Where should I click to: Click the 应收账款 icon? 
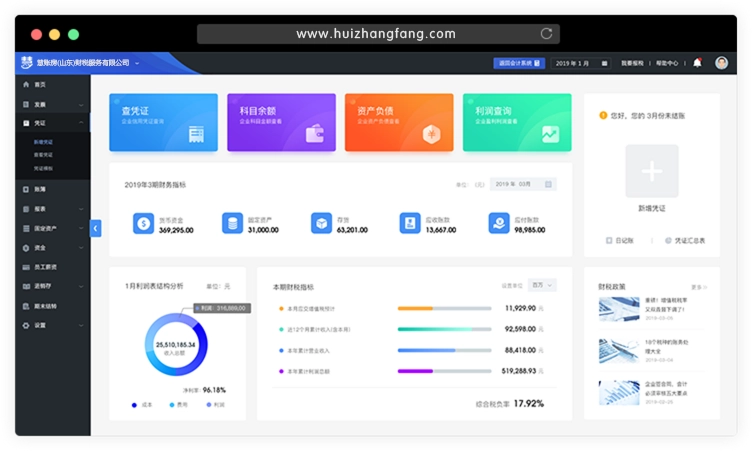pos(410,224)
